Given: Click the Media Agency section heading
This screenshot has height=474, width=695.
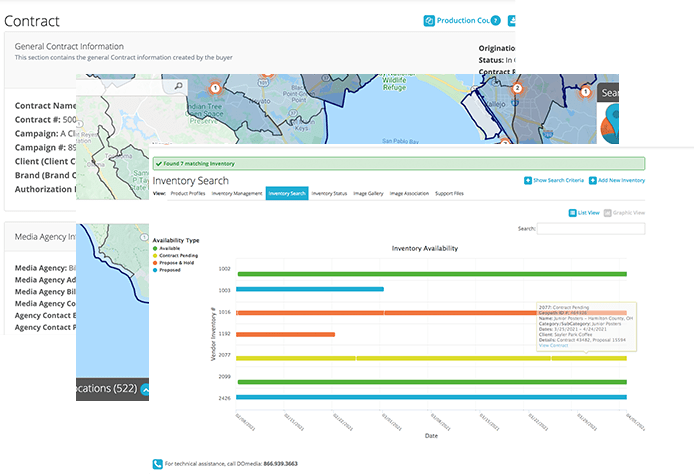Looking at the screenshot, I should coord(45,237).
